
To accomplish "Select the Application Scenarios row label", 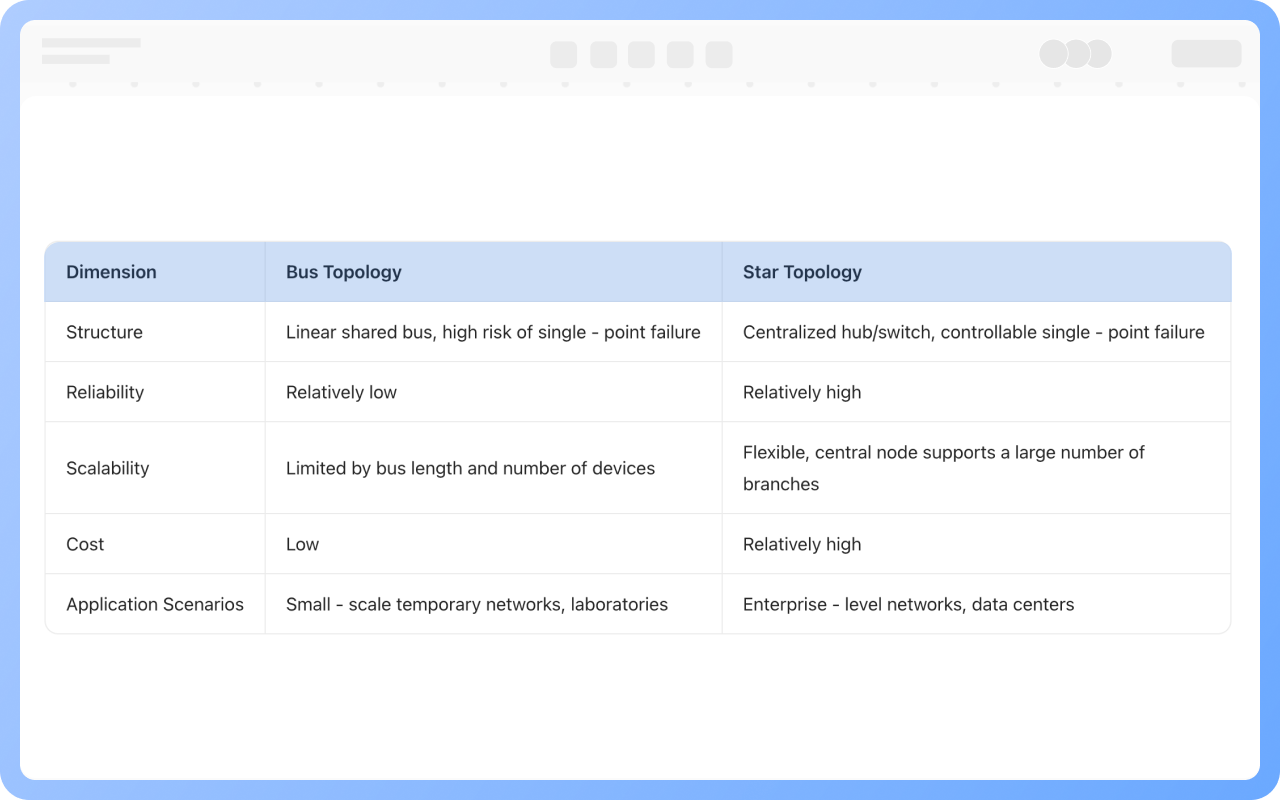I will pyautogui.click(x=155, y=604).
